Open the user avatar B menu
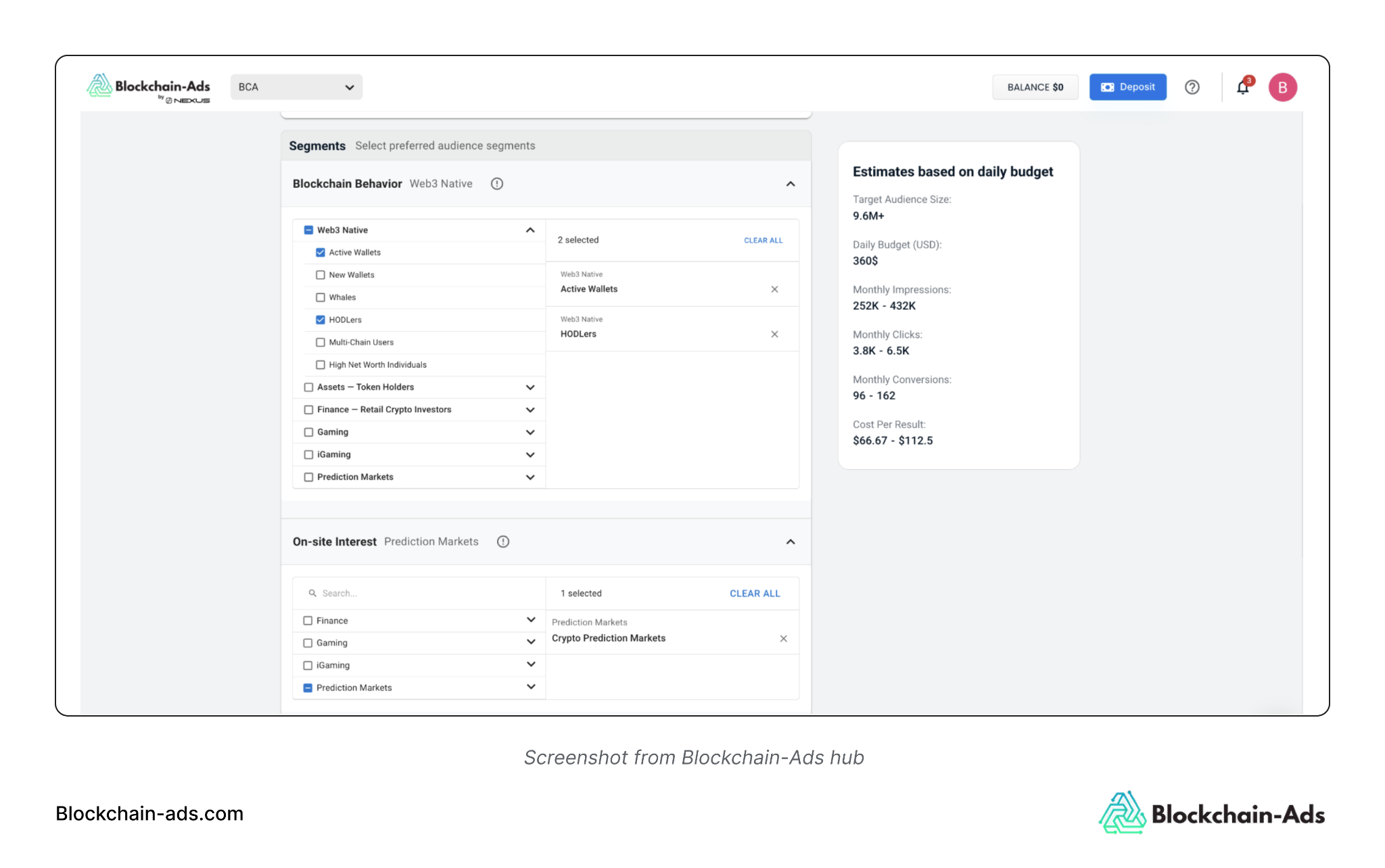Screen dimensions: 1385x868 [x=1282, y=87]
